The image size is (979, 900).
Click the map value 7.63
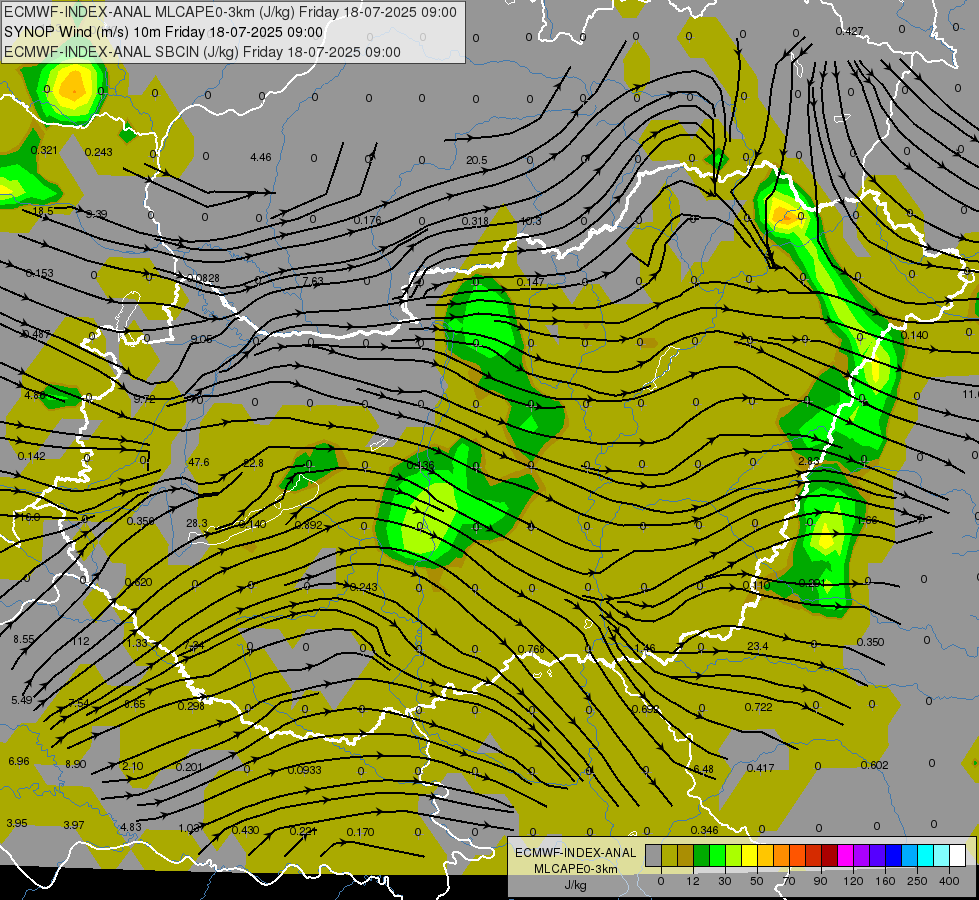tap(313, 281)
